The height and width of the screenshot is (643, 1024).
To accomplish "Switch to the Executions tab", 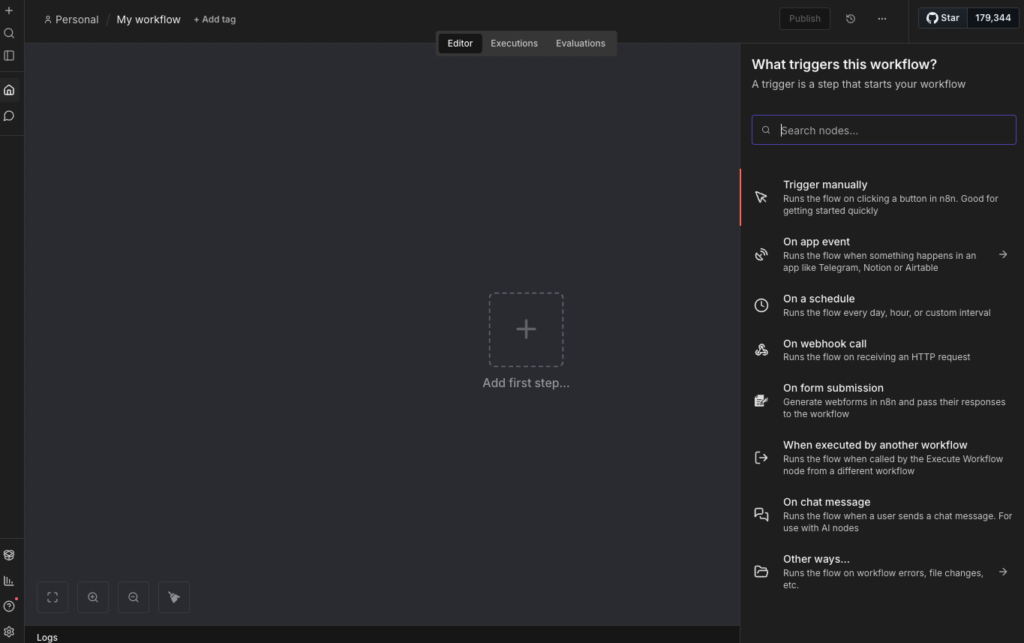I will (514, 43).
